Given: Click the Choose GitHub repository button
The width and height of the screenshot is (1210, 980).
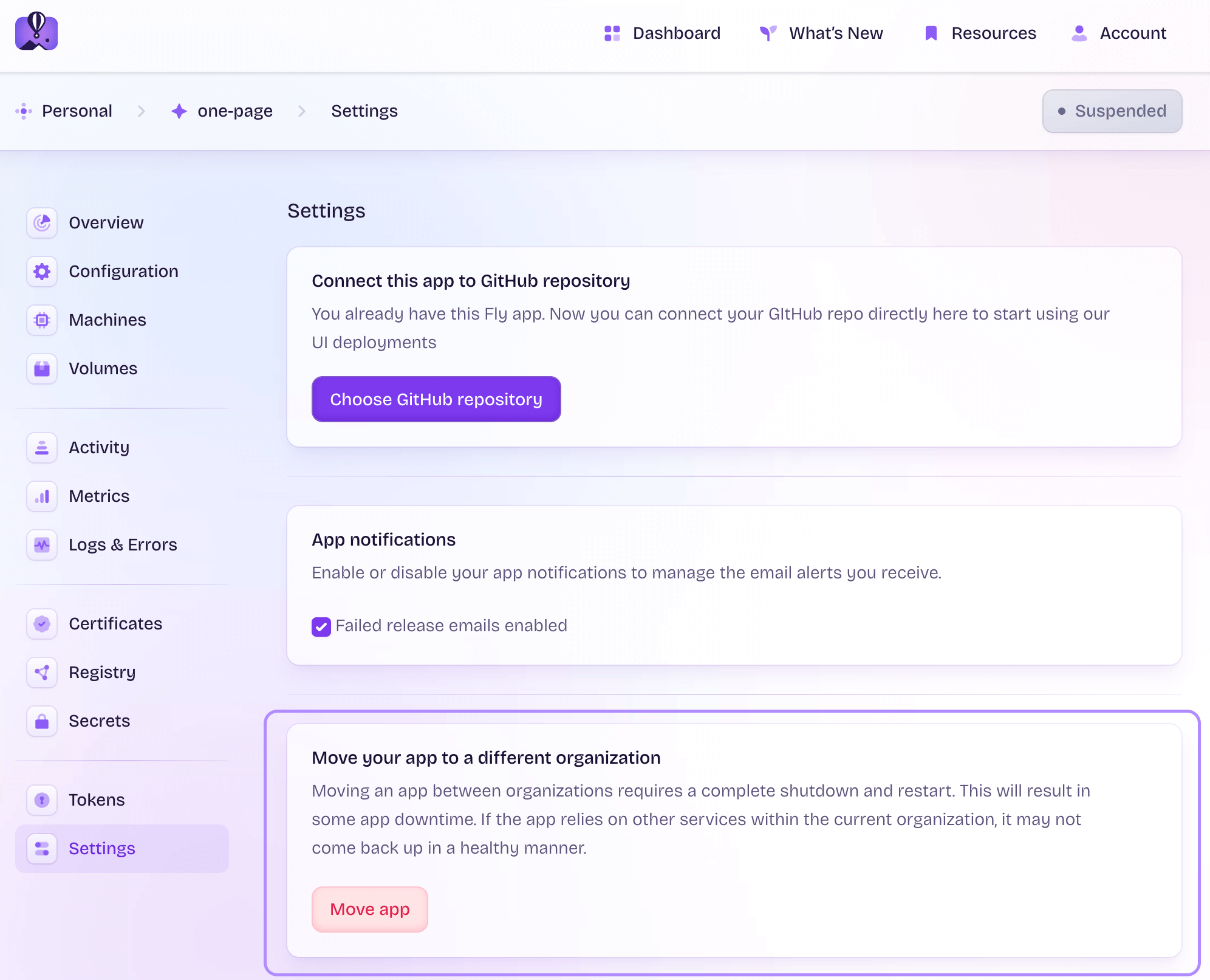Looking at the screenshot, I should pos(436,399).
